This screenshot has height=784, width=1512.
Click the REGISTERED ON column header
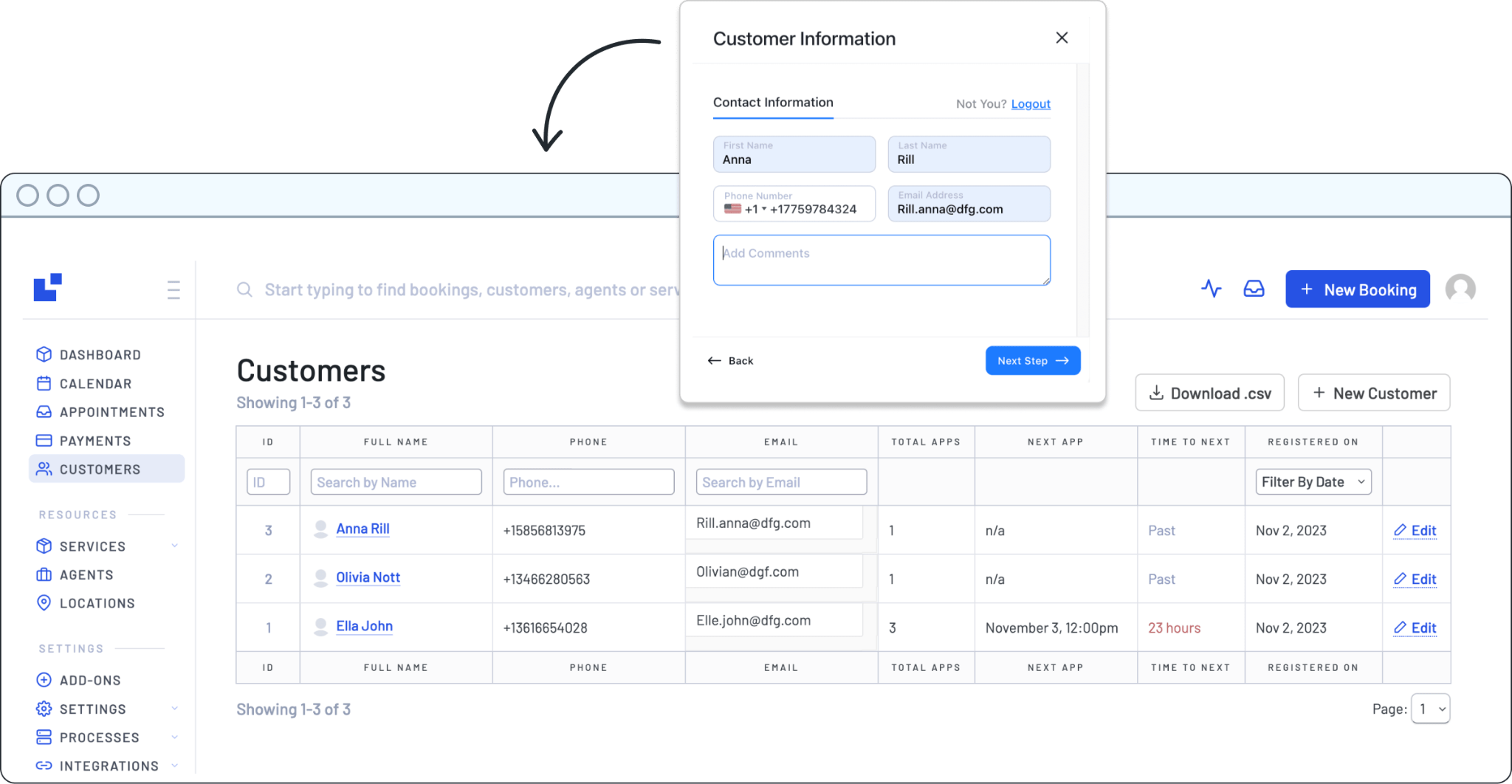1313,441
